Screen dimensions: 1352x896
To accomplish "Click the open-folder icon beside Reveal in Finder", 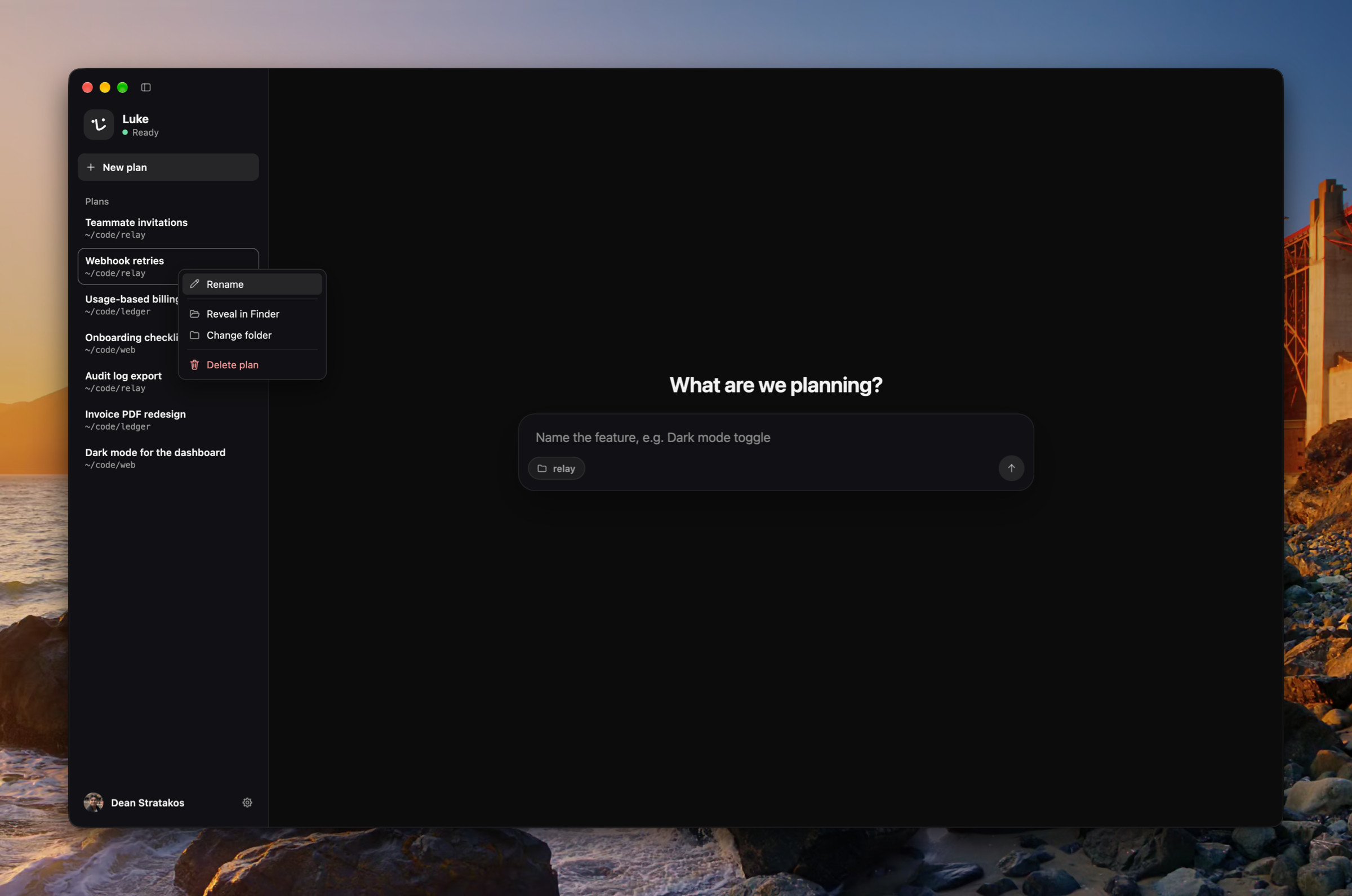I will (194, 314).
